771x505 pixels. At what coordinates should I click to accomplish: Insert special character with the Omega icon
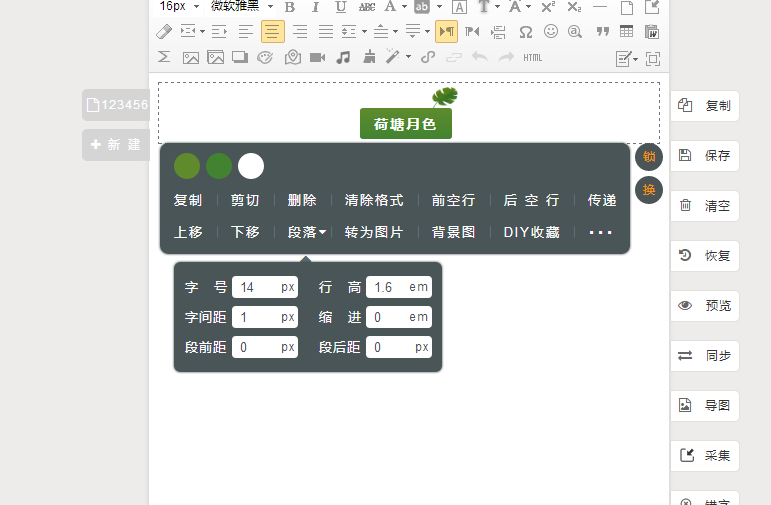click(x=526, y=32)
